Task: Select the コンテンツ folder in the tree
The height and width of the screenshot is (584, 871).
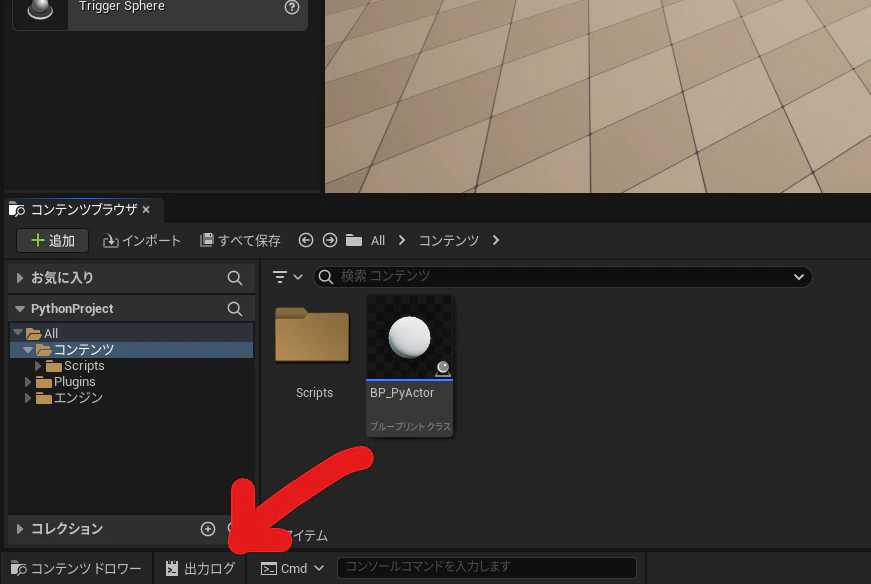Action: click(x=83, y=350)
